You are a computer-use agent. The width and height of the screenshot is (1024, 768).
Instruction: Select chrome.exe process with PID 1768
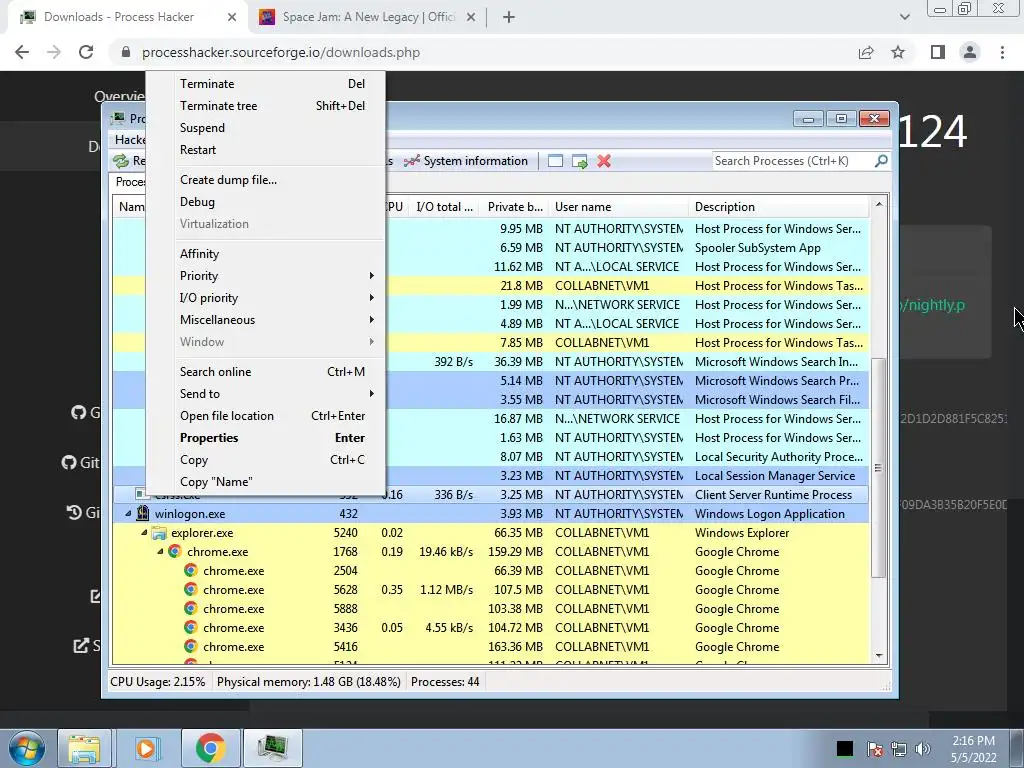pos(490,552)
